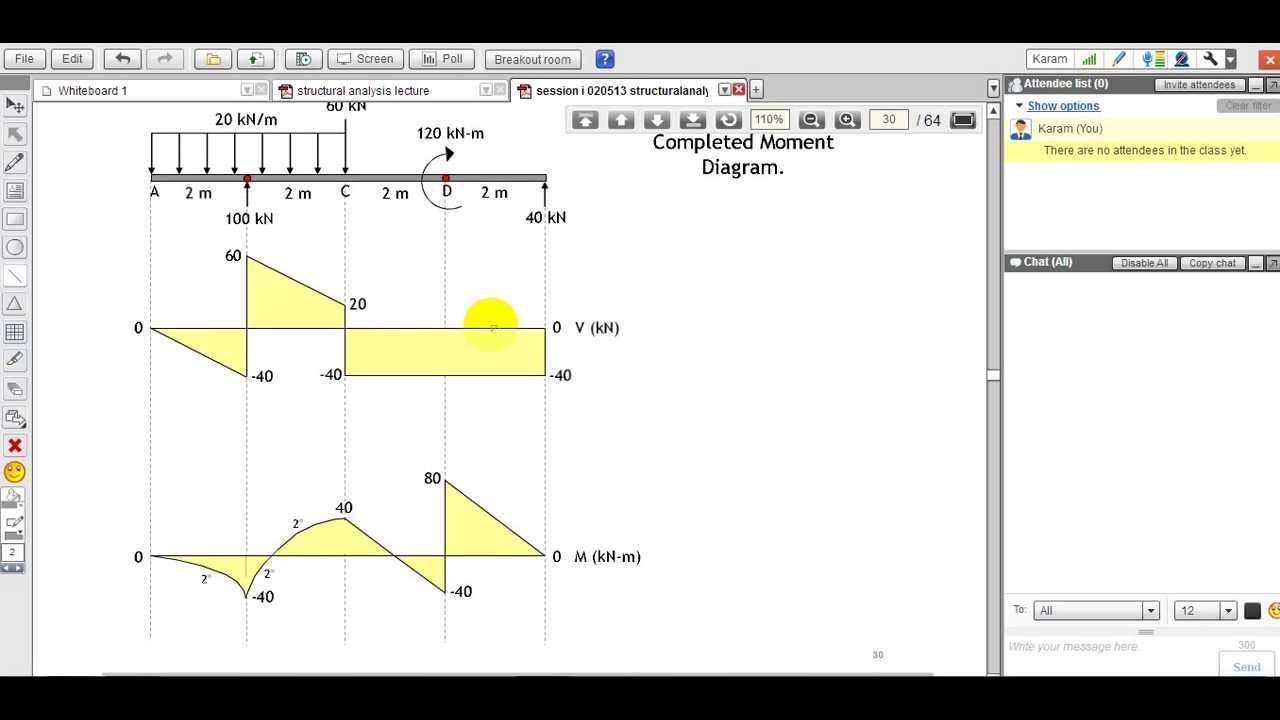The image size is (1280, 720).
Task: Zoom out with the minus magnifier
Action: [811, 120]
